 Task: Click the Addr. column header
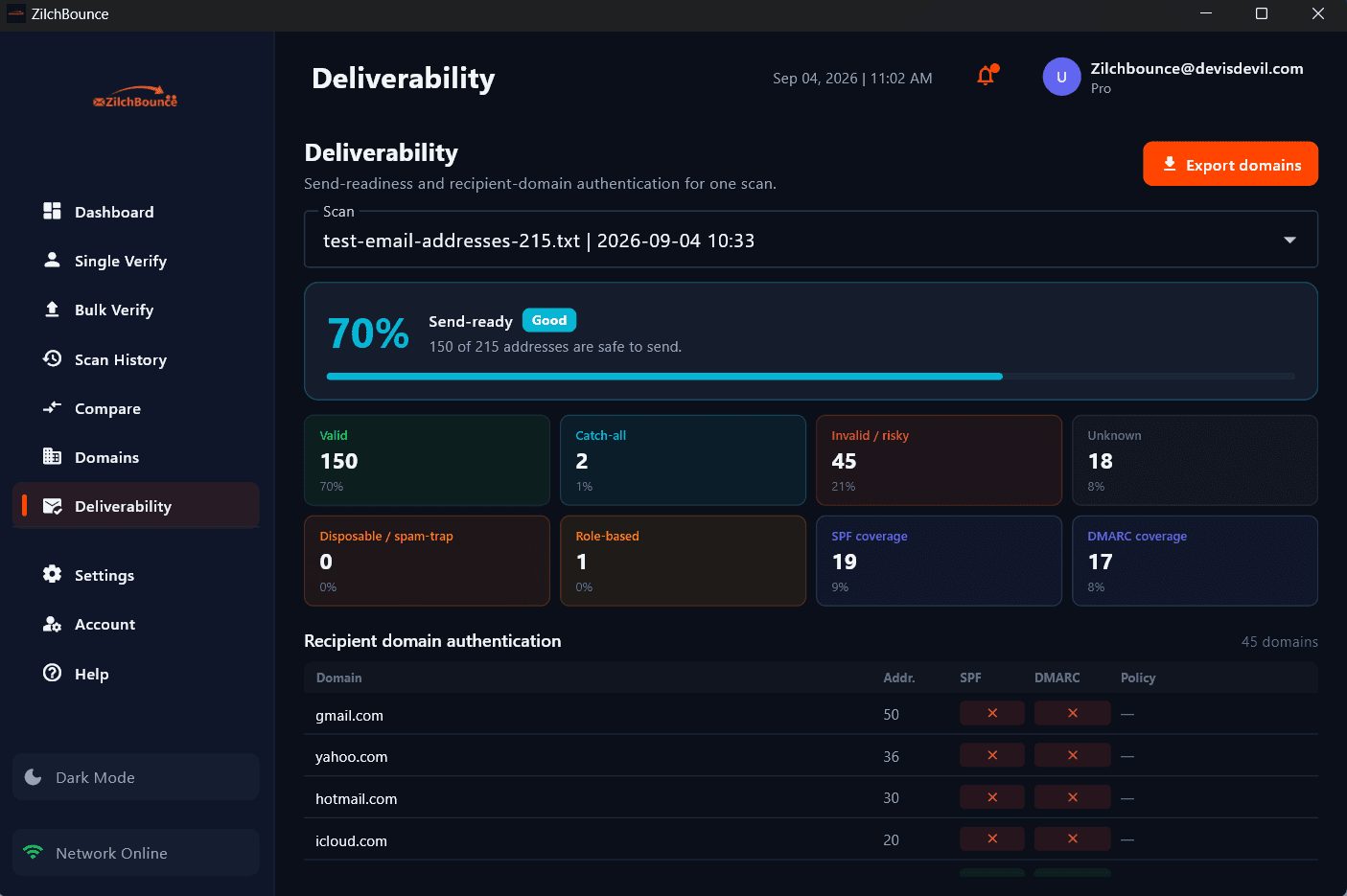click(x=898, y=678)
